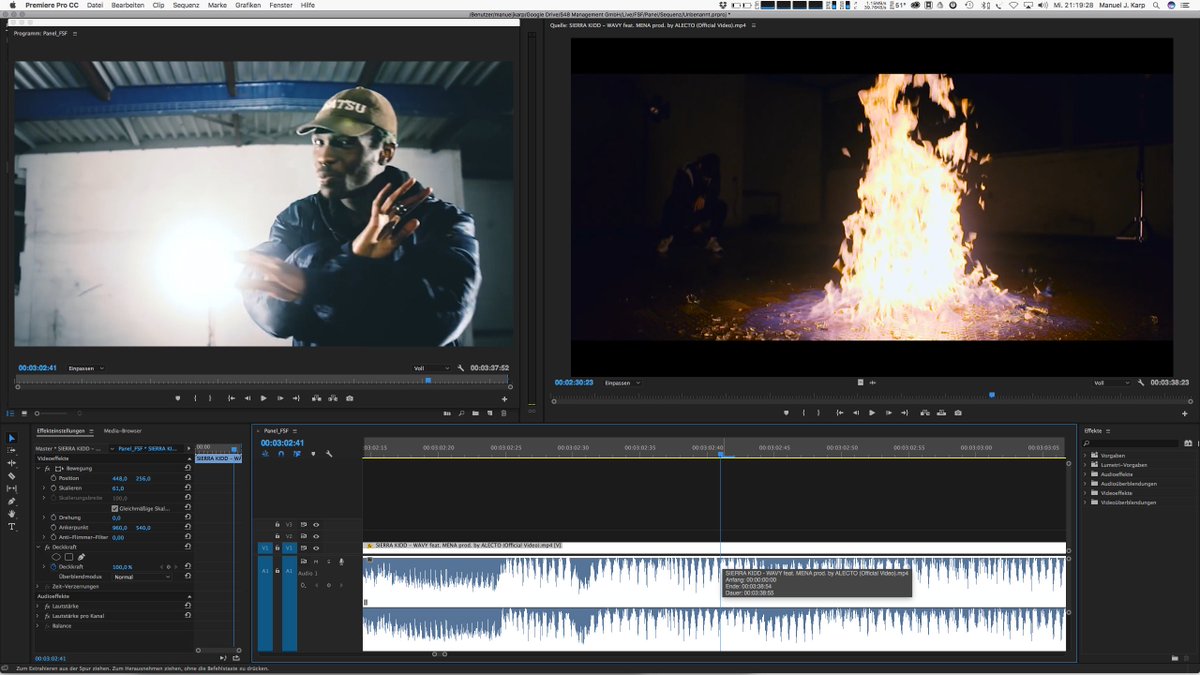The image size is (1200, 675).
Task: Click timeline timecode 00:03:02:41
Action: [x=283, y=443]
